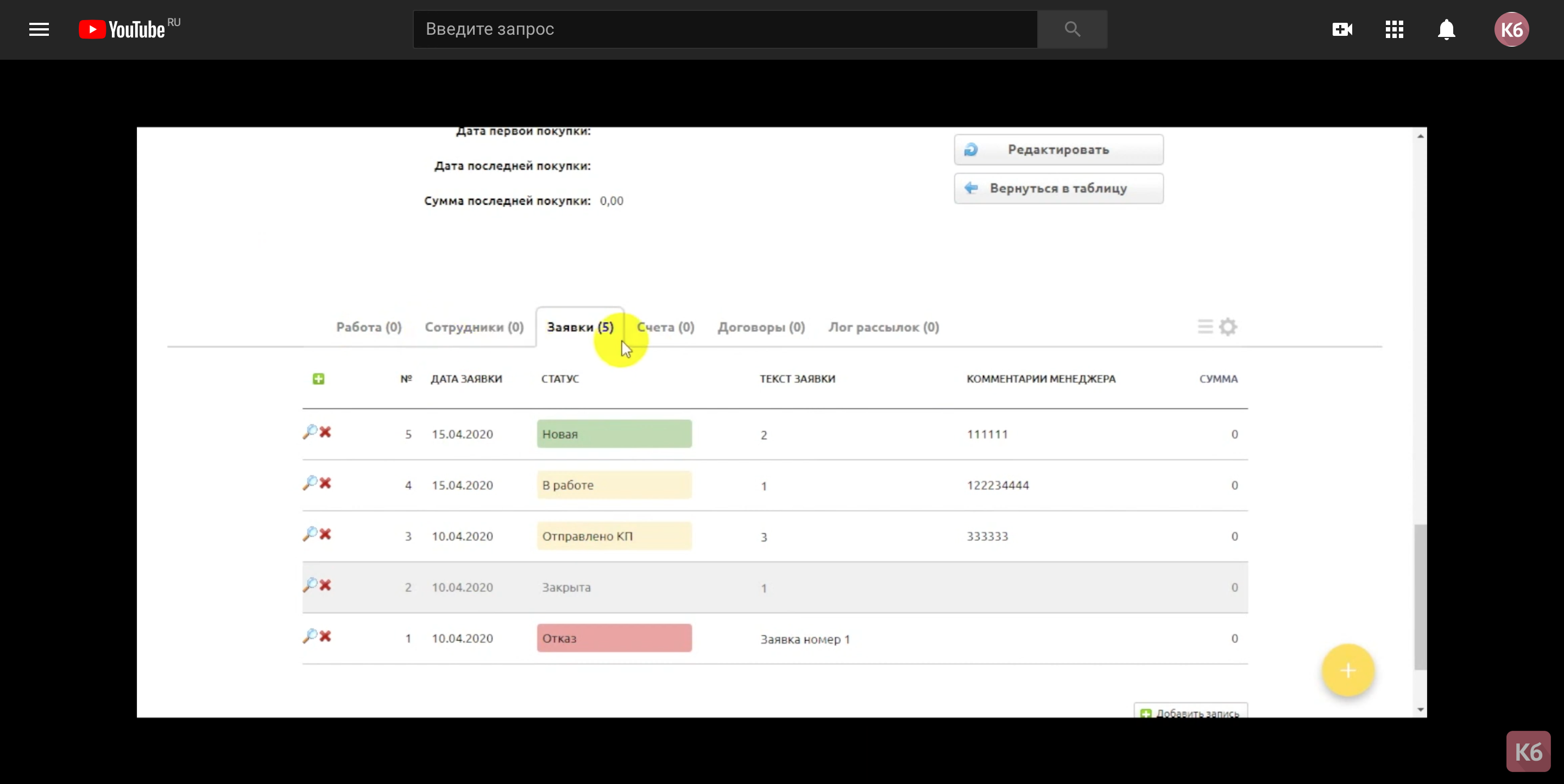The image size is (1564, 784).
Task: Click the Редактировать button
Action: coord(1058,149)
